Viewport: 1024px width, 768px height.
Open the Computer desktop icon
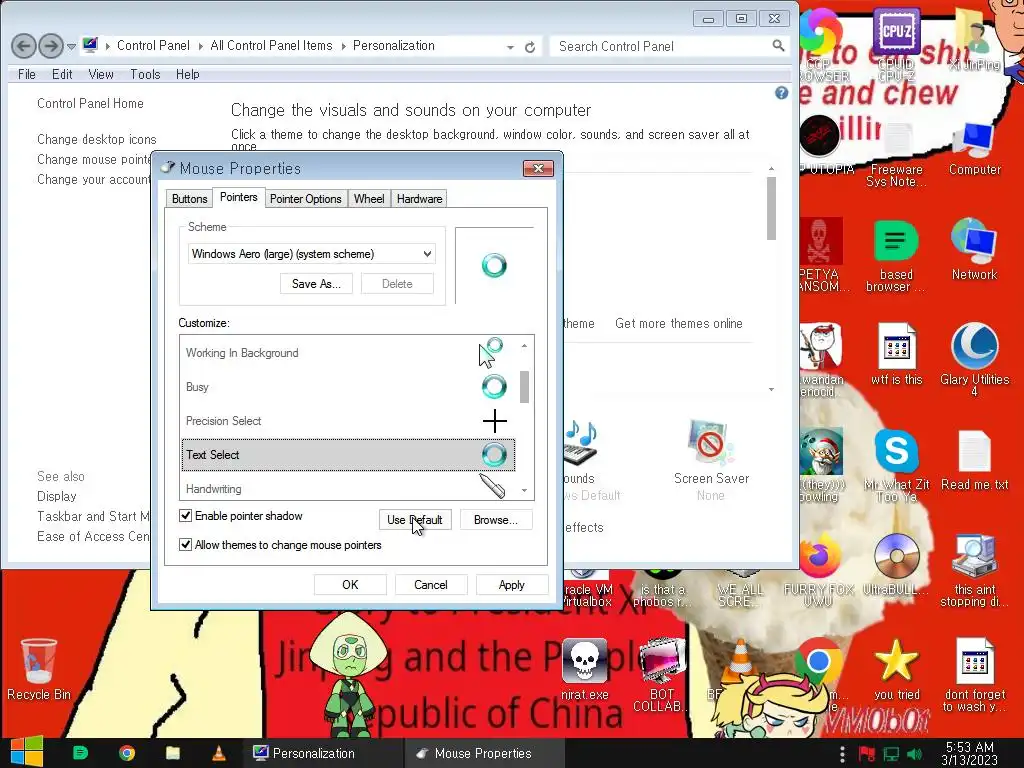(x=974, y=149)
